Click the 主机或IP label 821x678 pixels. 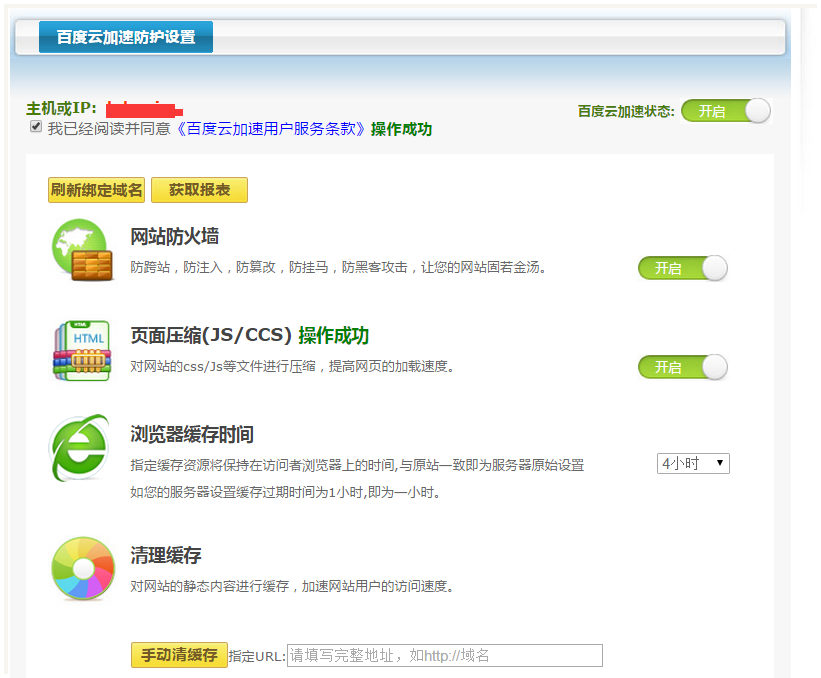[61, 108]
